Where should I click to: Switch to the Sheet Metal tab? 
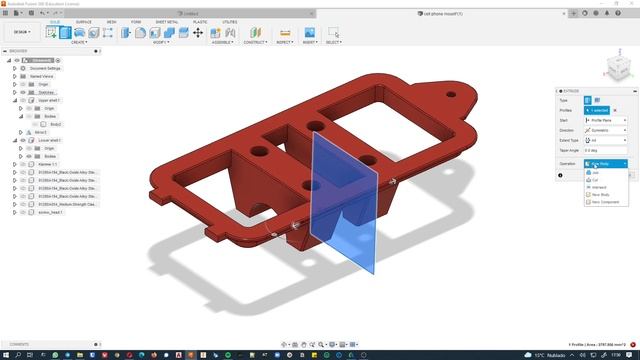tap(167, 22)
